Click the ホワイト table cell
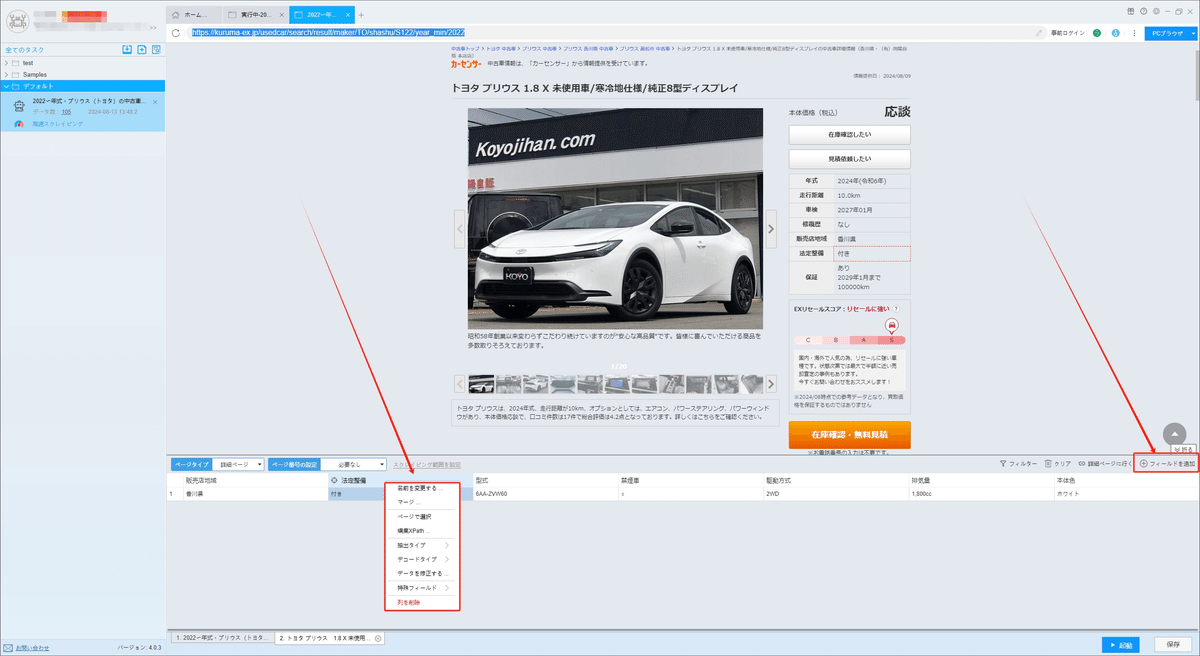The image size is (1200, 656). coord(1125,494)
